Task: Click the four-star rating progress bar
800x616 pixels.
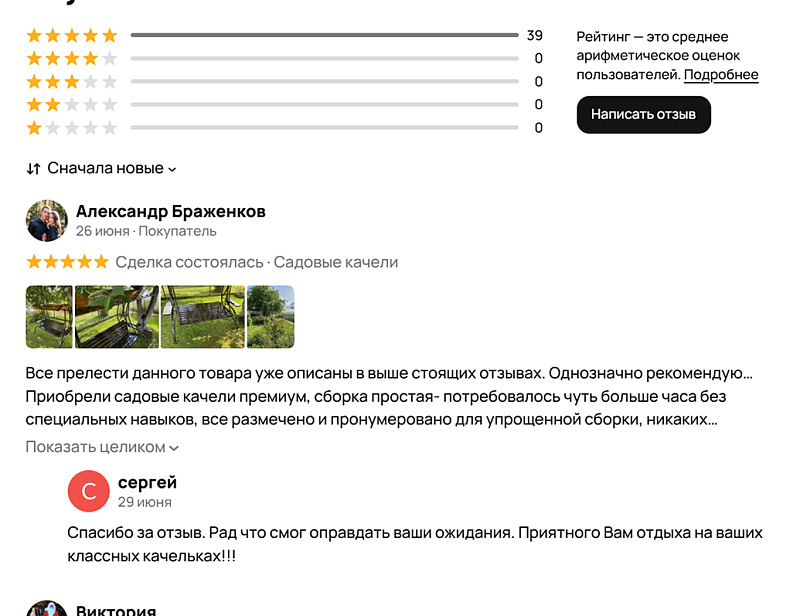Action: click(324, 58)
